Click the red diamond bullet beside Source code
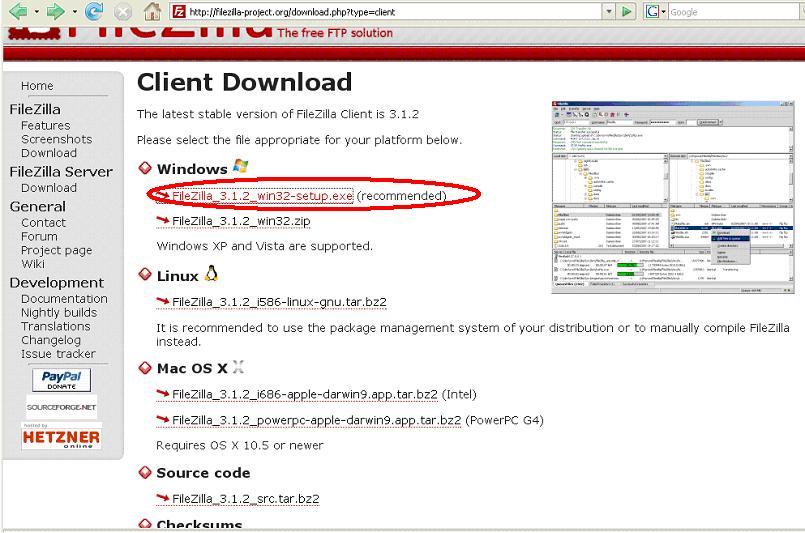Viewport: 805px width, 533px height. coord(145,472)
